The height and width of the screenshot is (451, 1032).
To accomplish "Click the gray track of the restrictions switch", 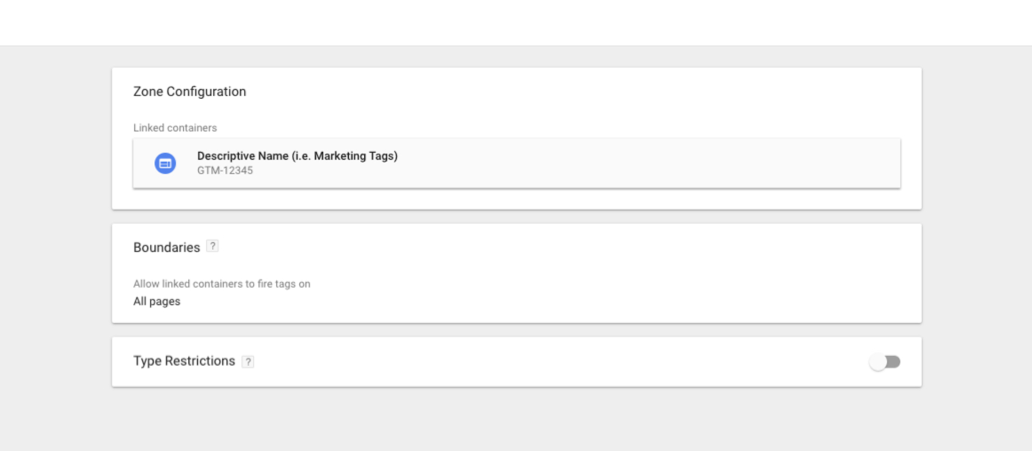I will (x=894, y=362).
